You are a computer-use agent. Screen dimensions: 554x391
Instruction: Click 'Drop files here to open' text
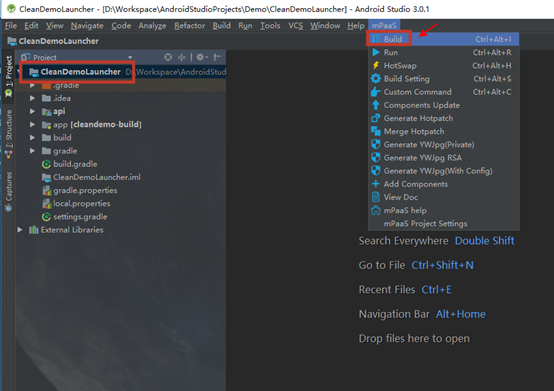point(414,338)
